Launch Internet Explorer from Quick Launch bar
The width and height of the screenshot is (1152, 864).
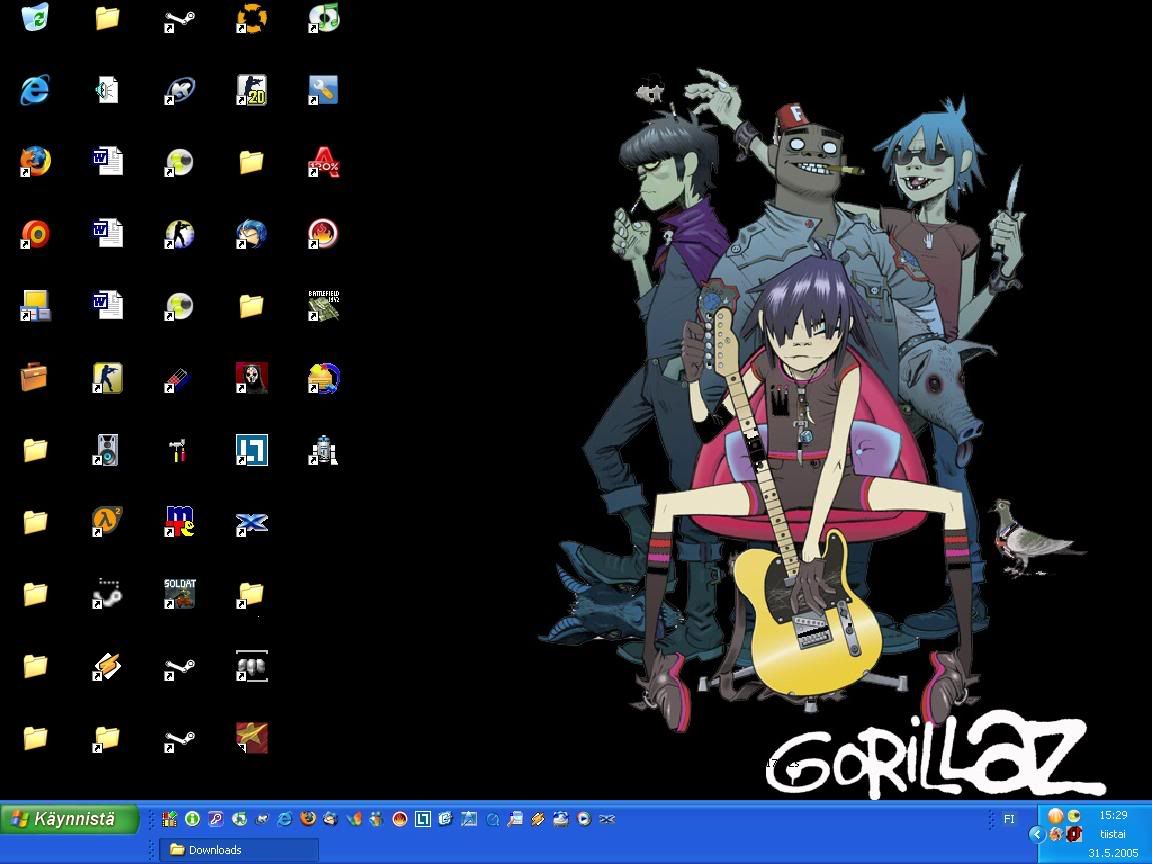(x=285, y=819)
